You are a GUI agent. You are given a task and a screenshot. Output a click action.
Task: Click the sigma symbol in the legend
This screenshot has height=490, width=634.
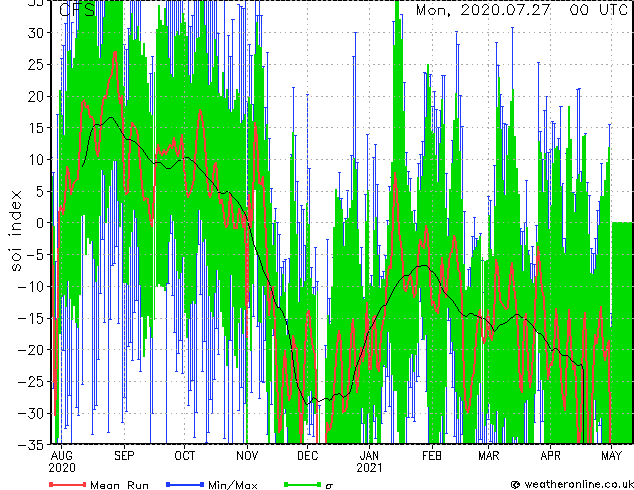329,486
